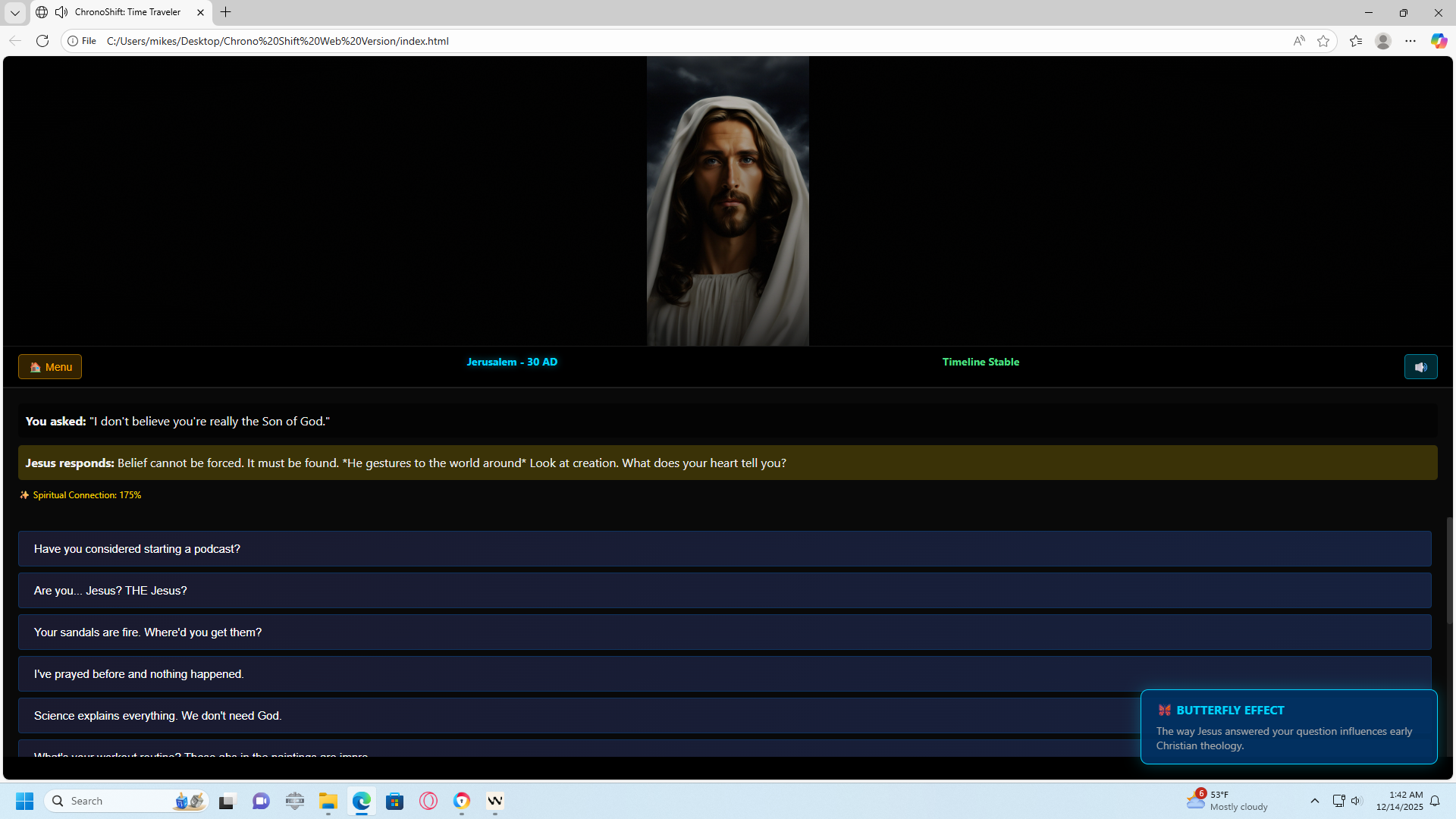The image size is (1456, 819).
Task: Click the dialogue list vertical scrollbar
Action: coord(1449,569)
